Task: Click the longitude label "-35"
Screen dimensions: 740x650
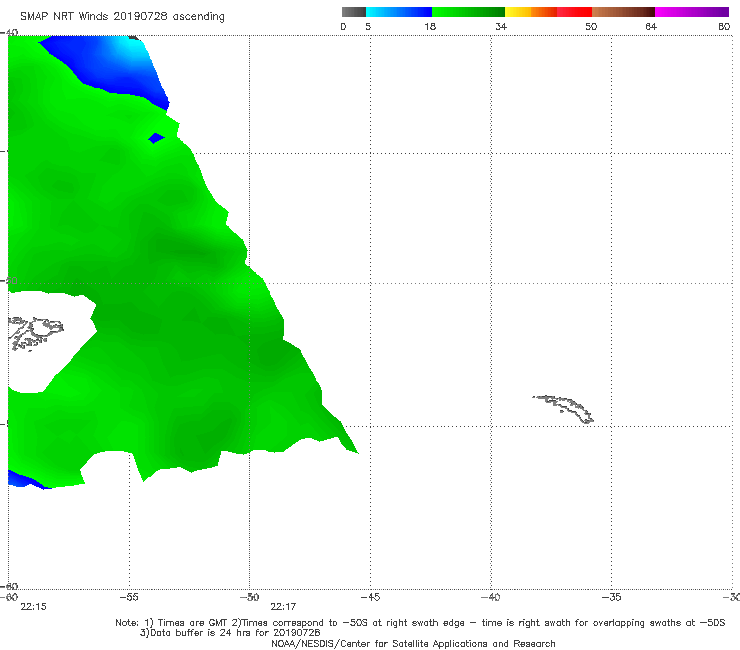Action: (x=612, y=597)
